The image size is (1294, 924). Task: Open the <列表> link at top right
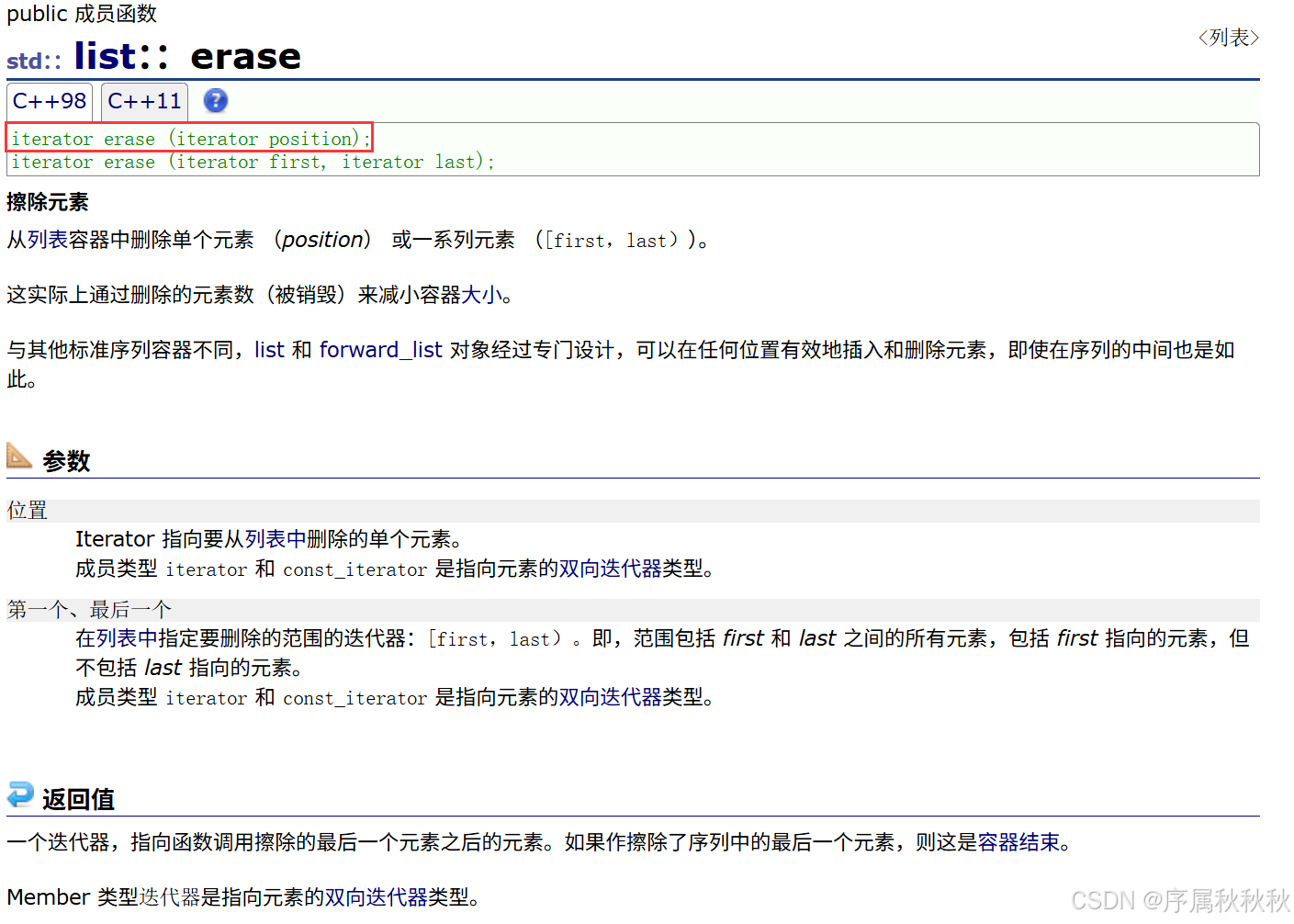point(1228,38)
